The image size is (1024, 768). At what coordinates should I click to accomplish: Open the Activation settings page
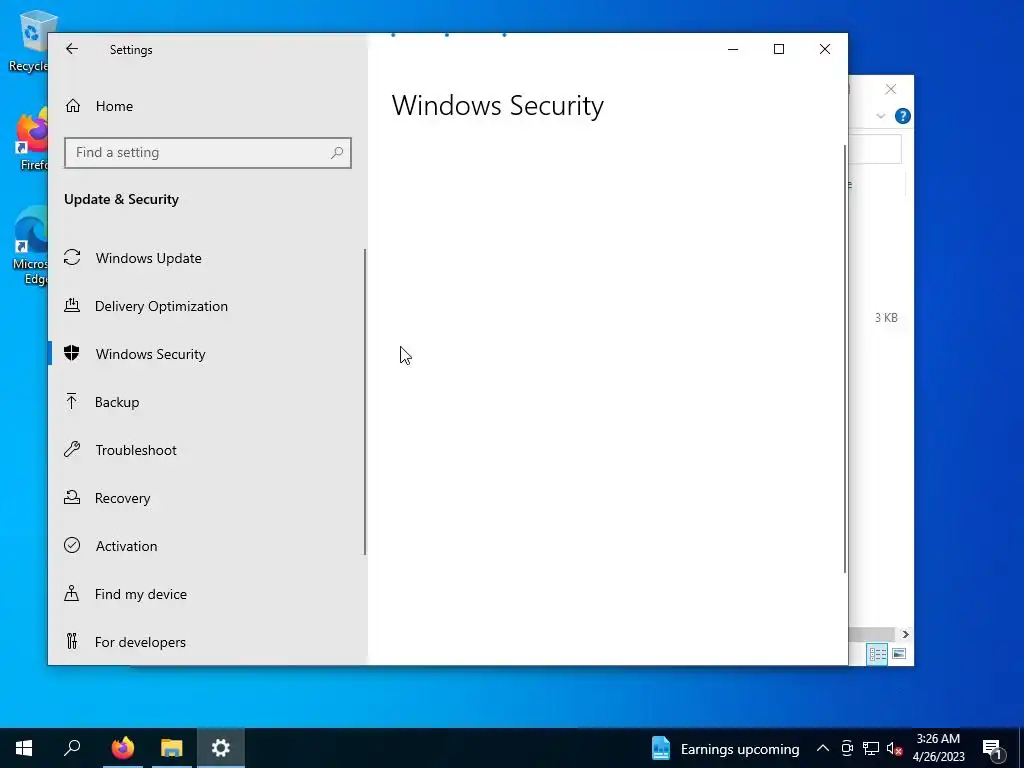tap(208, 545)
